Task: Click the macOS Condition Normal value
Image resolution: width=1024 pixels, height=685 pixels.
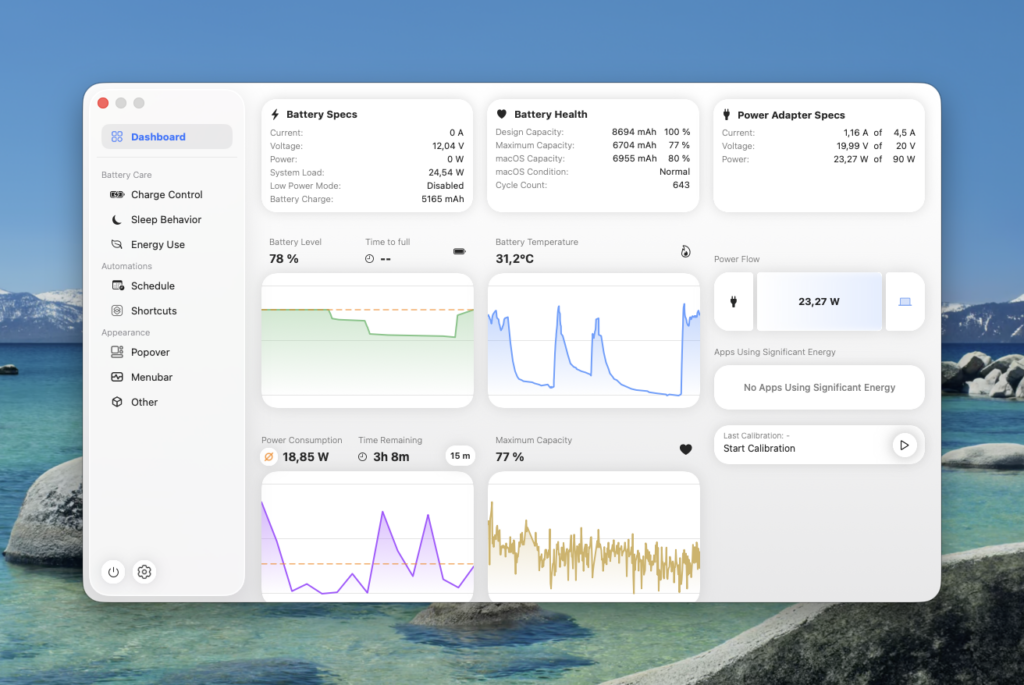Action: 674,172
